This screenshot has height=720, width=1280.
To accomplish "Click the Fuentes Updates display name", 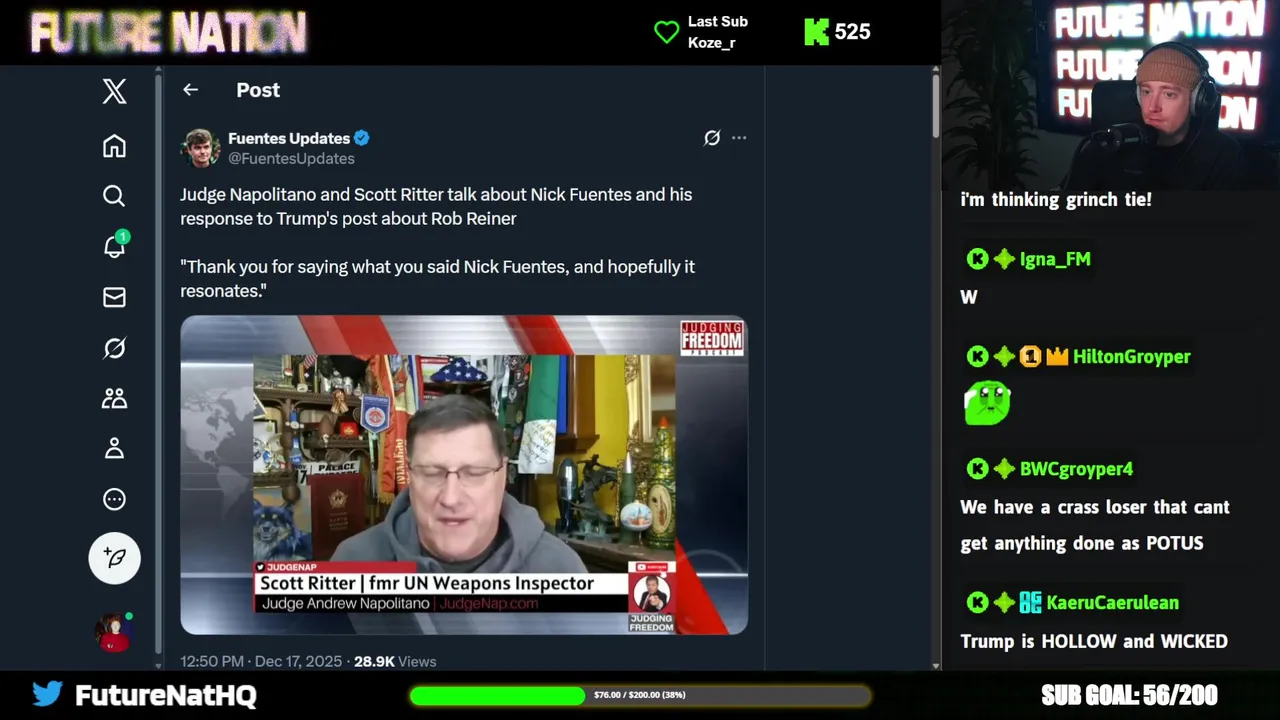I will click(289, 138).
